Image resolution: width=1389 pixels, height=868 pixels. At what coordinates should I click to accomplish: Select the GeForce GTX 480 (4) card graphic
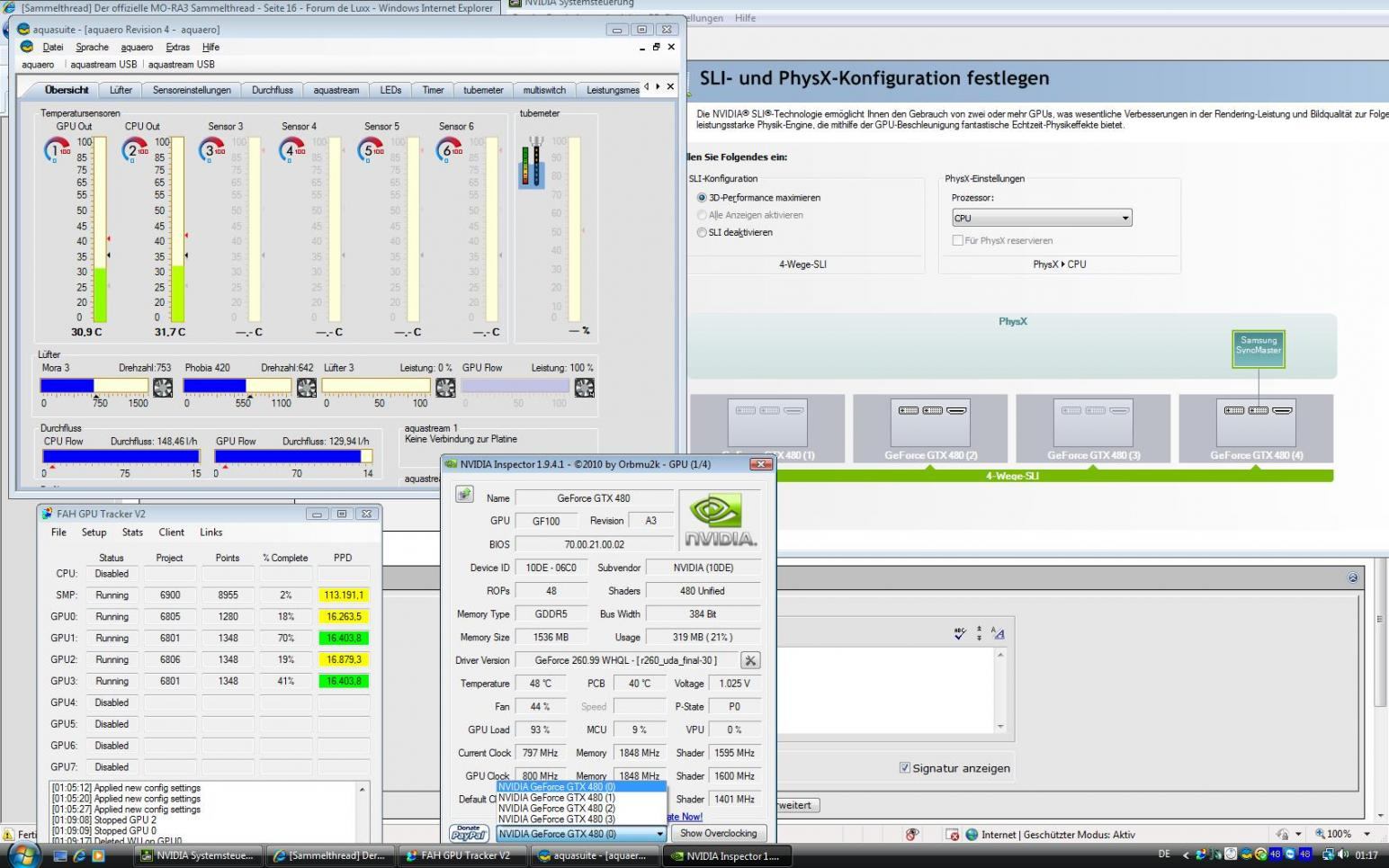coord(1257,423)
